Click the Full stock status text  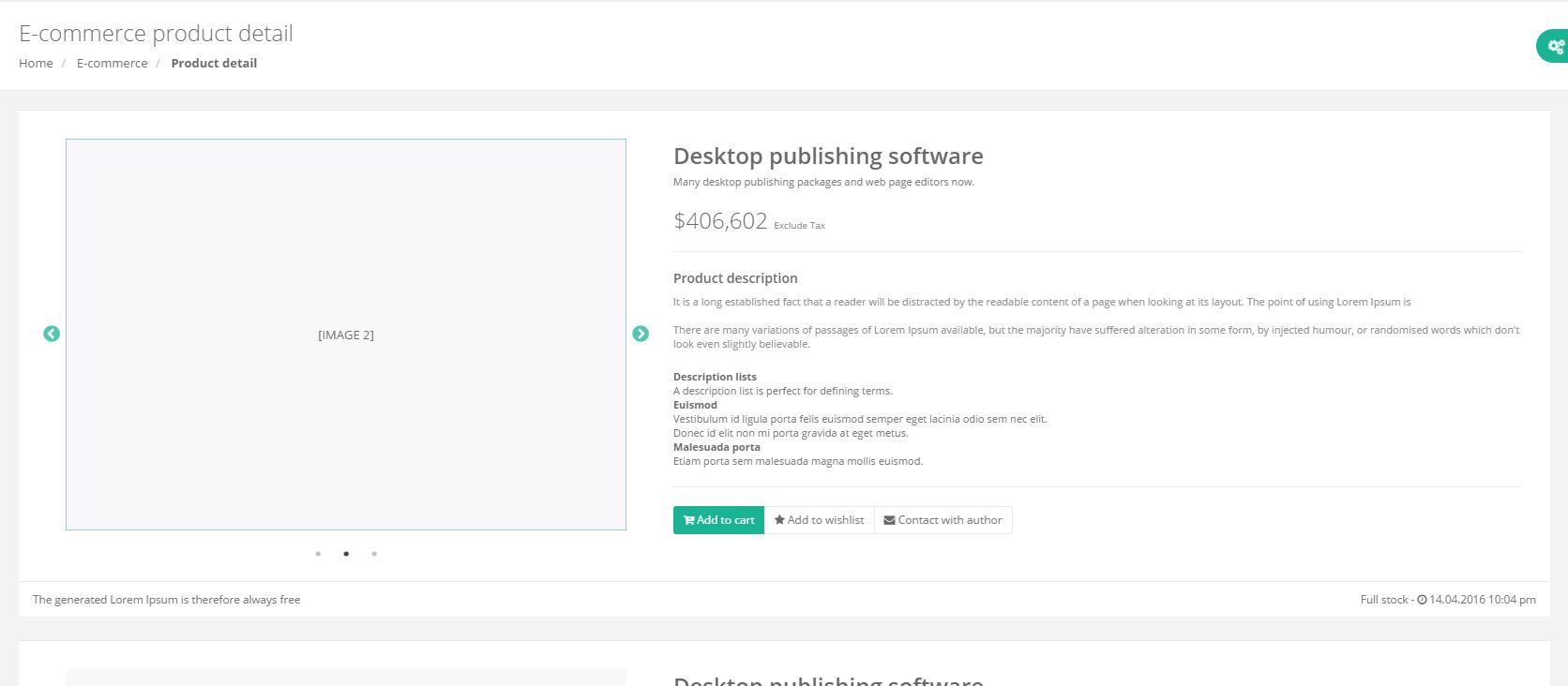click(x=1384, y=600)
